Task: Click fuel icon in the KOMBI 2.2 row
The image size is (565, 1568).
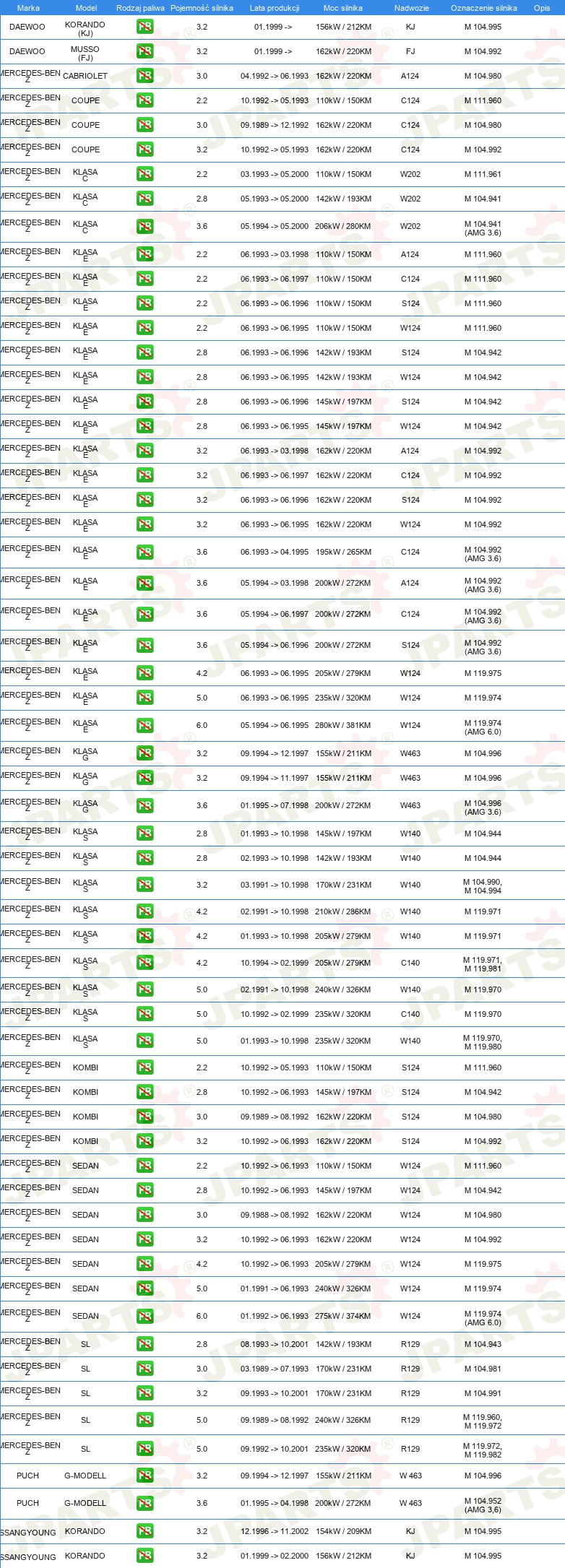Action: 145,1067
